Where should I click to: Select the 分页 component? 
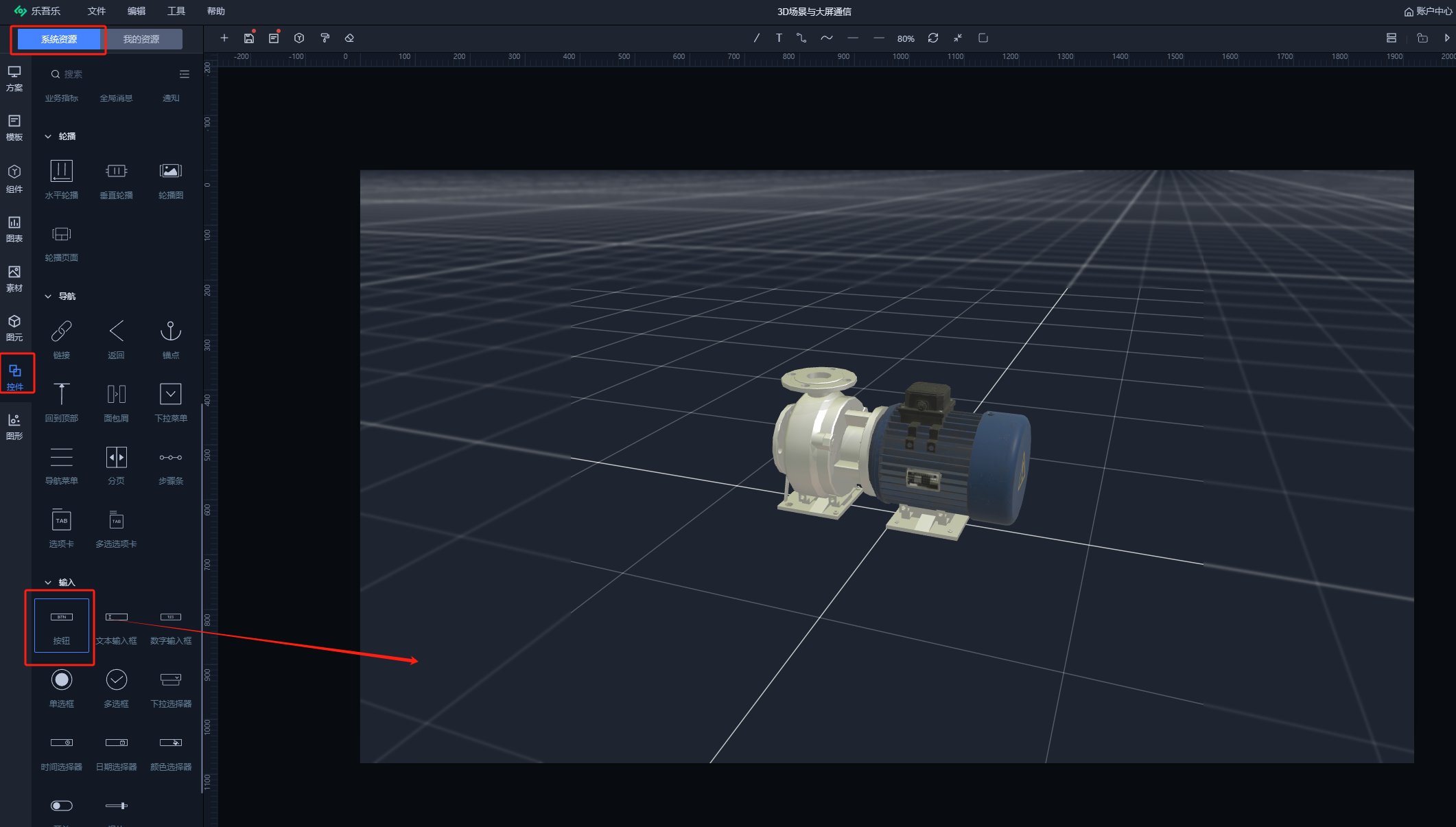point(117,465)
